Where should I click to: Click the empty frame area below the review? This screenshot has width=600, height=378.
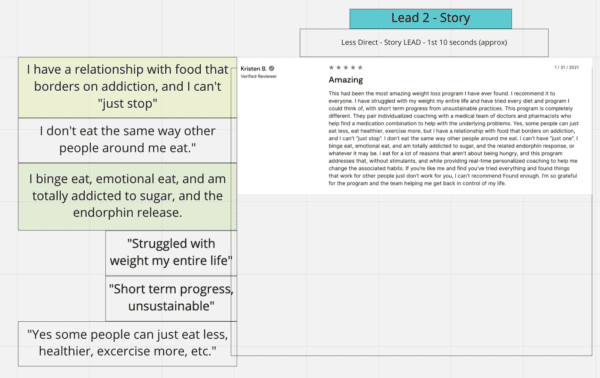tap(413, 275)
